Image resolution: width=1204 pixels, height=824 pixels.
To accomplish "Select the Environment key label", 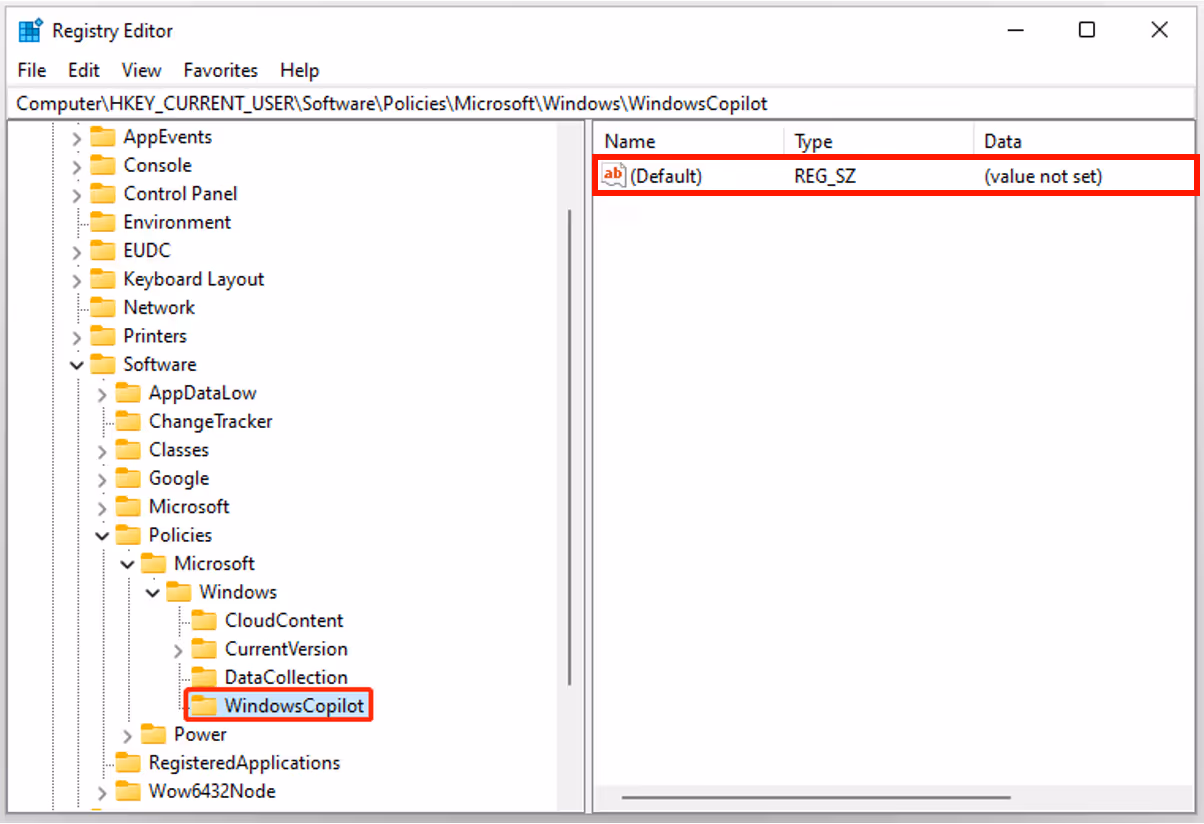I will pyautogui.click(x=177, y=222).
